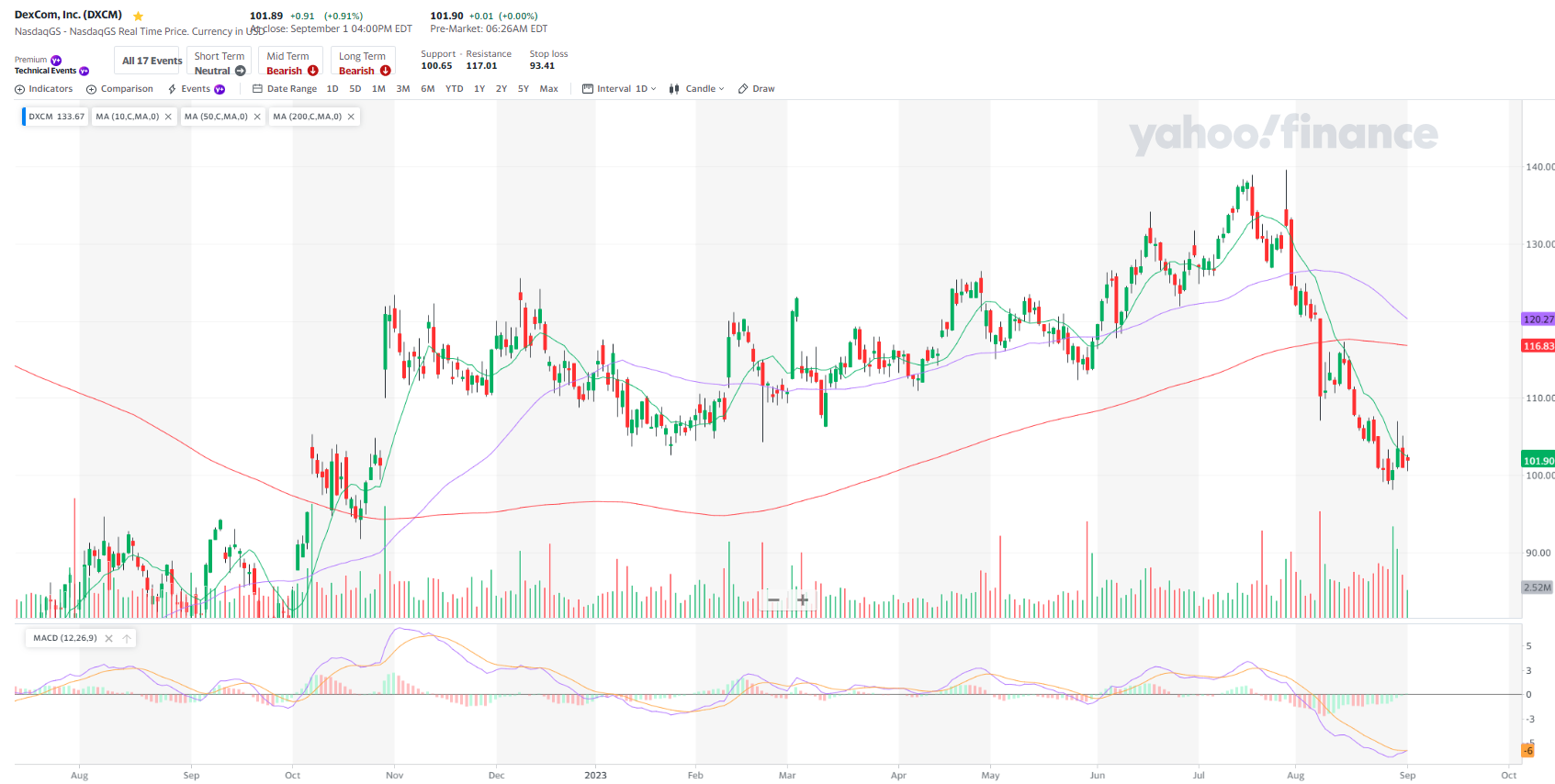Click the Support value 100.65
Viewport: 1555px width, 784px height.
click(436, 66)
